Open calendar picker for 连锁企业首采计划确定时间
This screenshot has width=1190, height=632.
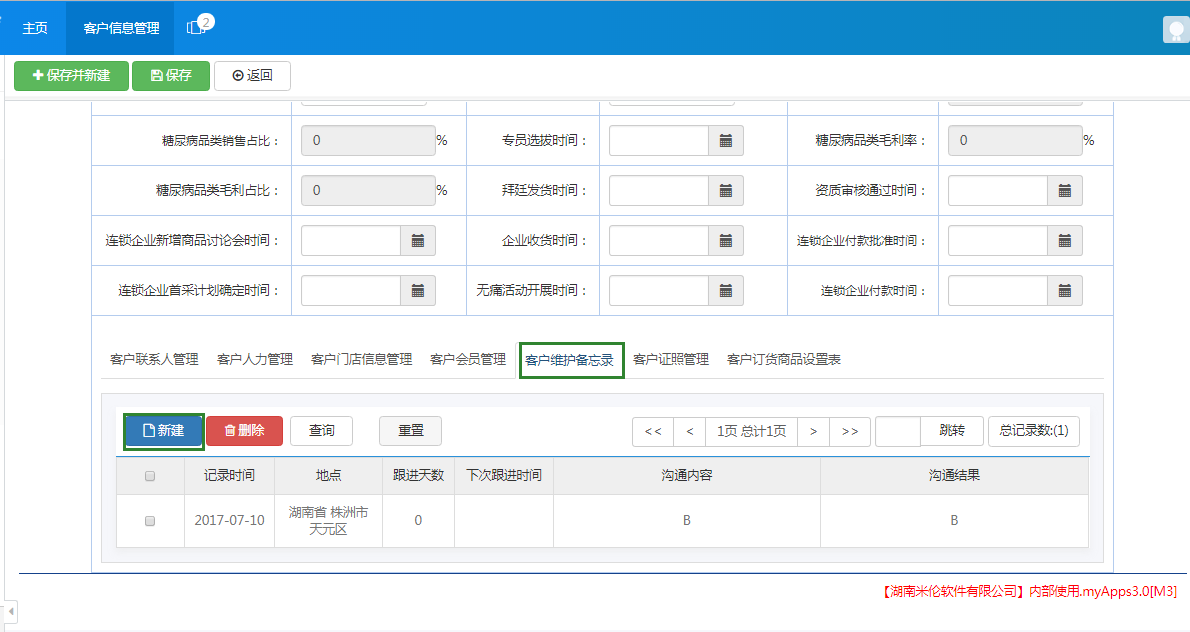click(x=418, y=290)
